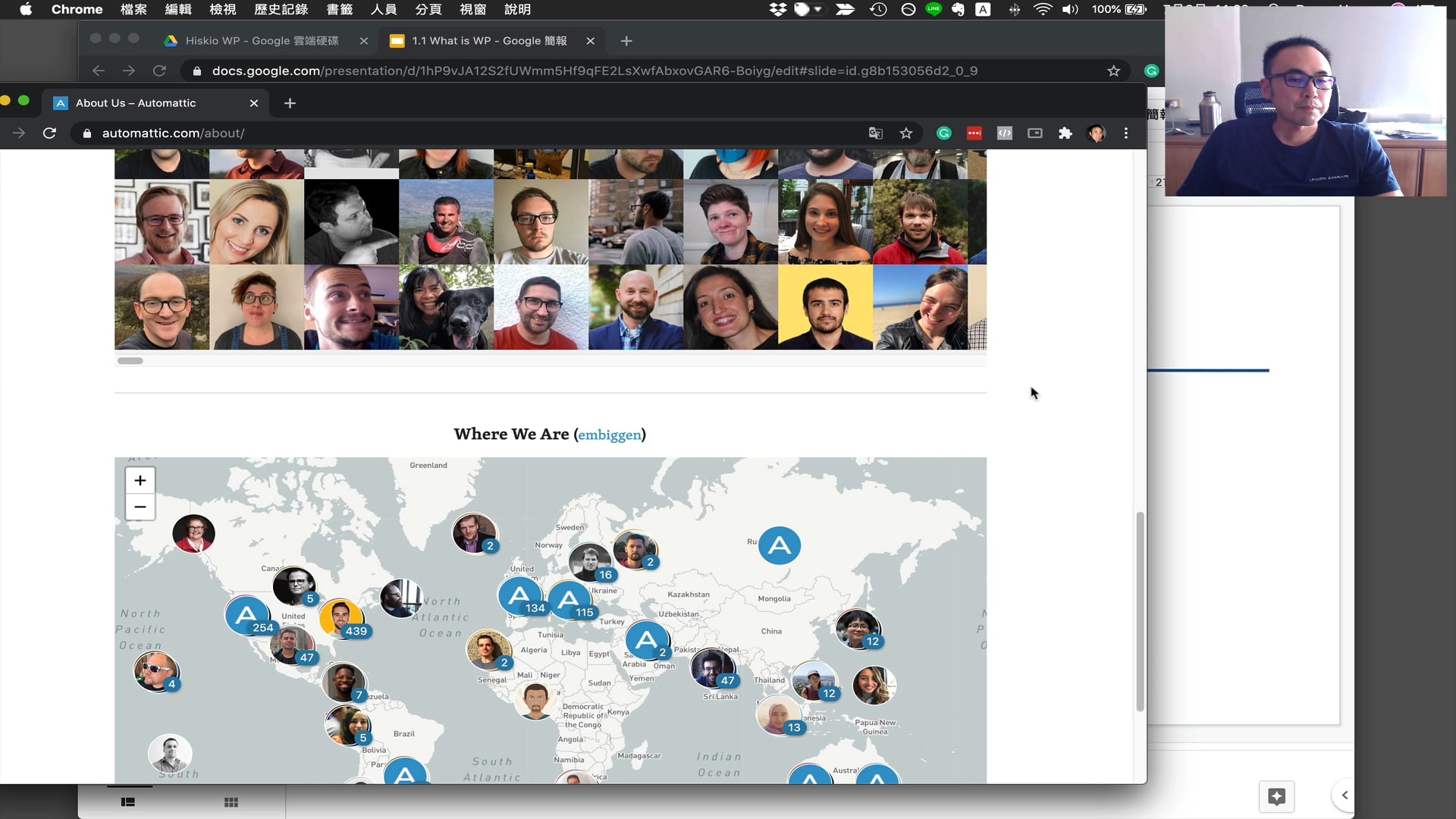Select the filmstrip view icon in Slides

tap(128, 802)
